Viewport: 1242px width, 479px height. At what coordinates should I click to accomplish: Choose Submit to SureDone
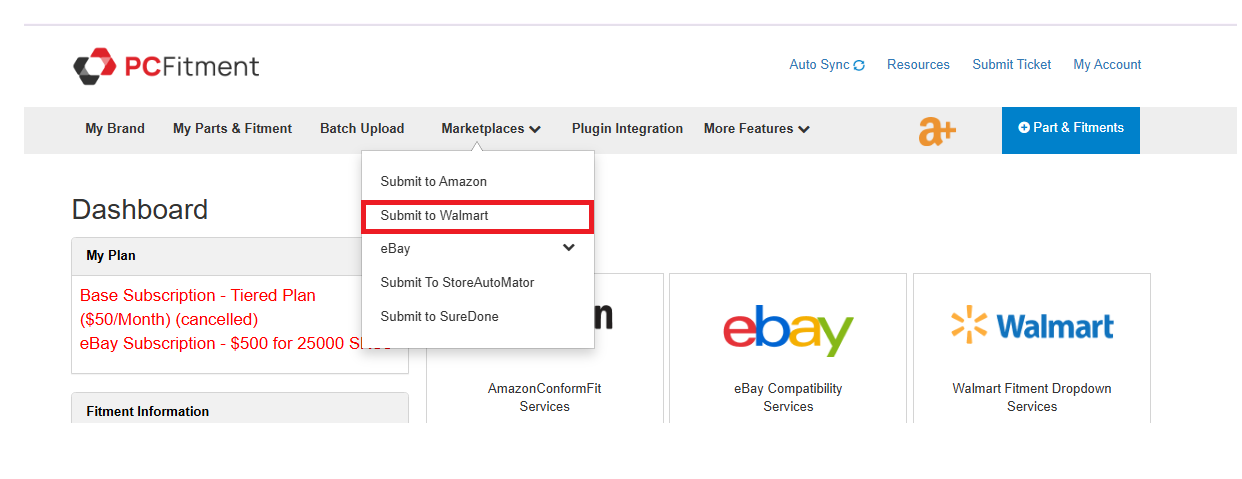point(439,317)
